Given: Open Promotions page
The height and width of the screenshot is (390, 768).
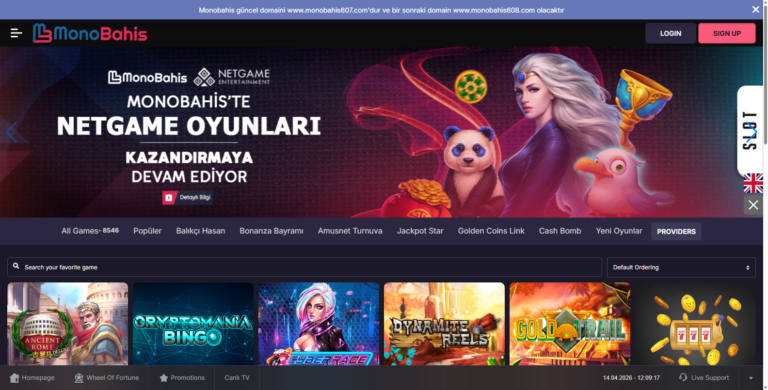Looking at the screenshot, I should tap(182, 378).
